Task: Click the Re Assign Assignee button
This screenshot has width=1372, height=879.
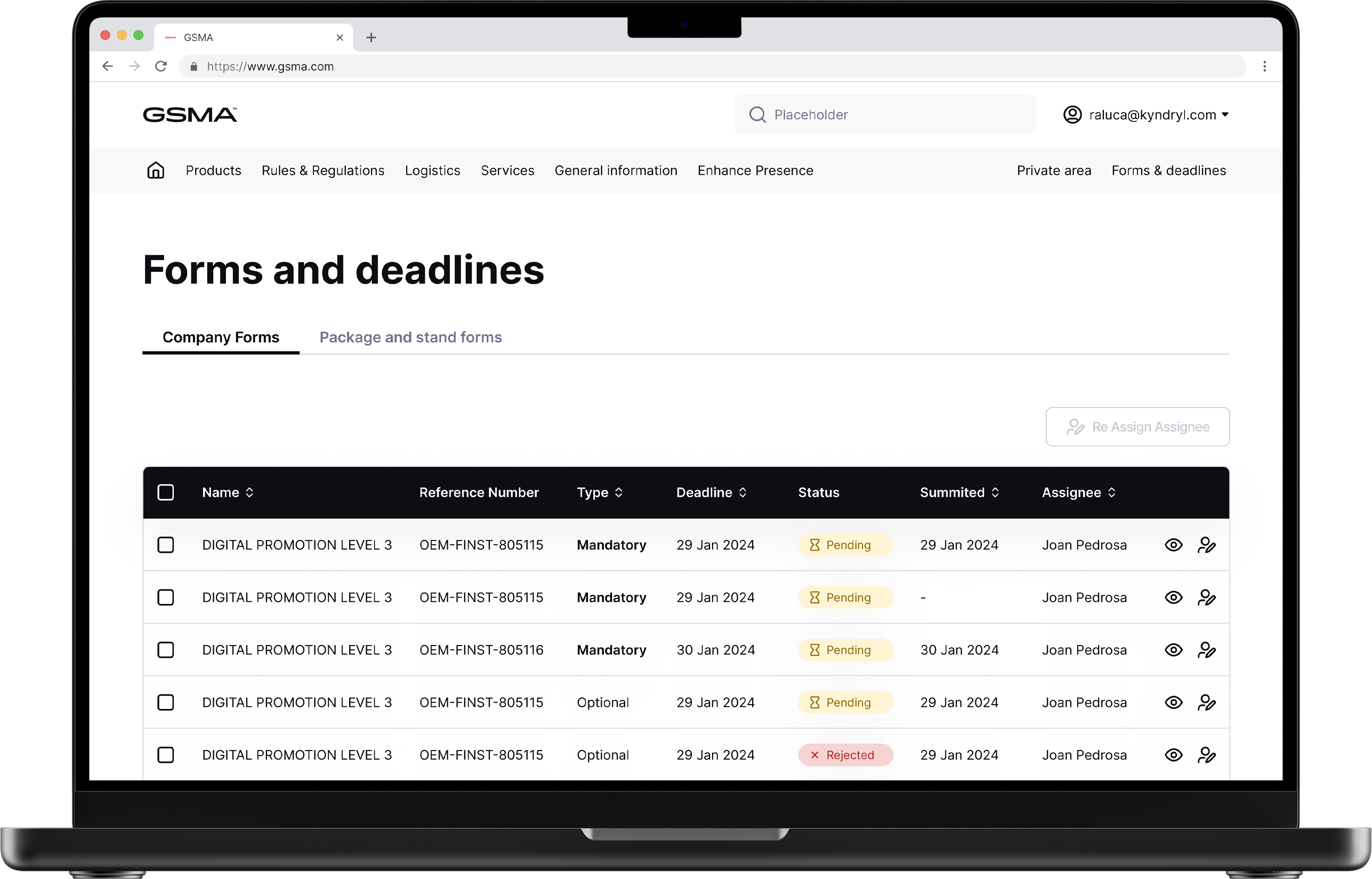Action: tap(1137, 426)
